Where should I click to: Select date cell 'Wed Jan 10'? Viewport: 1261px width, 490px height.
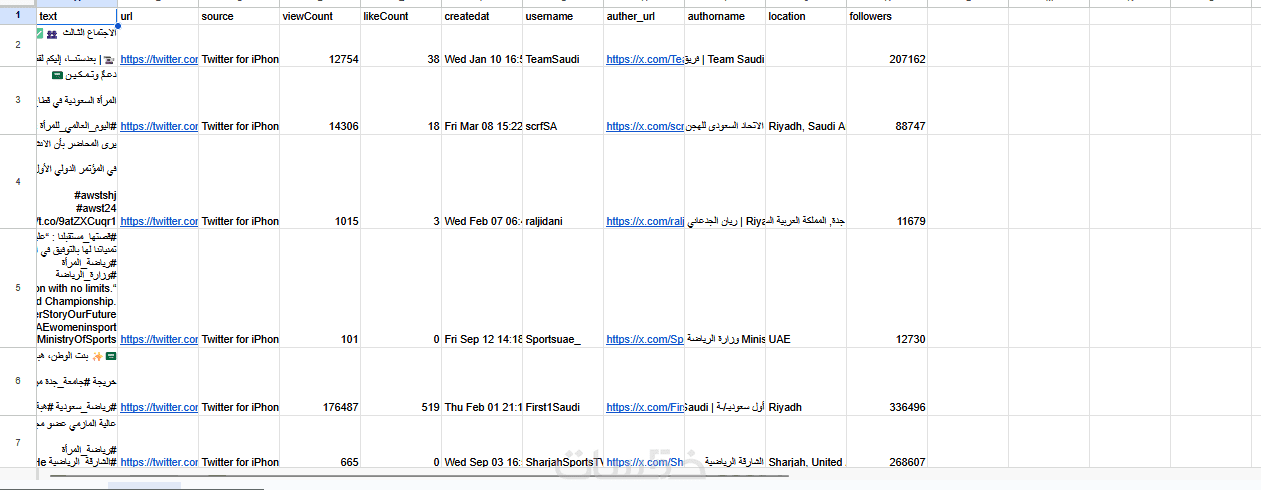click(481, 59)
